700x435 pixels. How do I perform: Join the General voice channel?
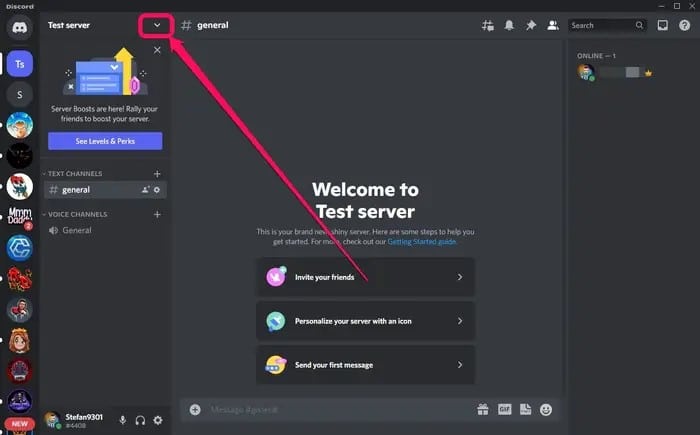(105, 230)
